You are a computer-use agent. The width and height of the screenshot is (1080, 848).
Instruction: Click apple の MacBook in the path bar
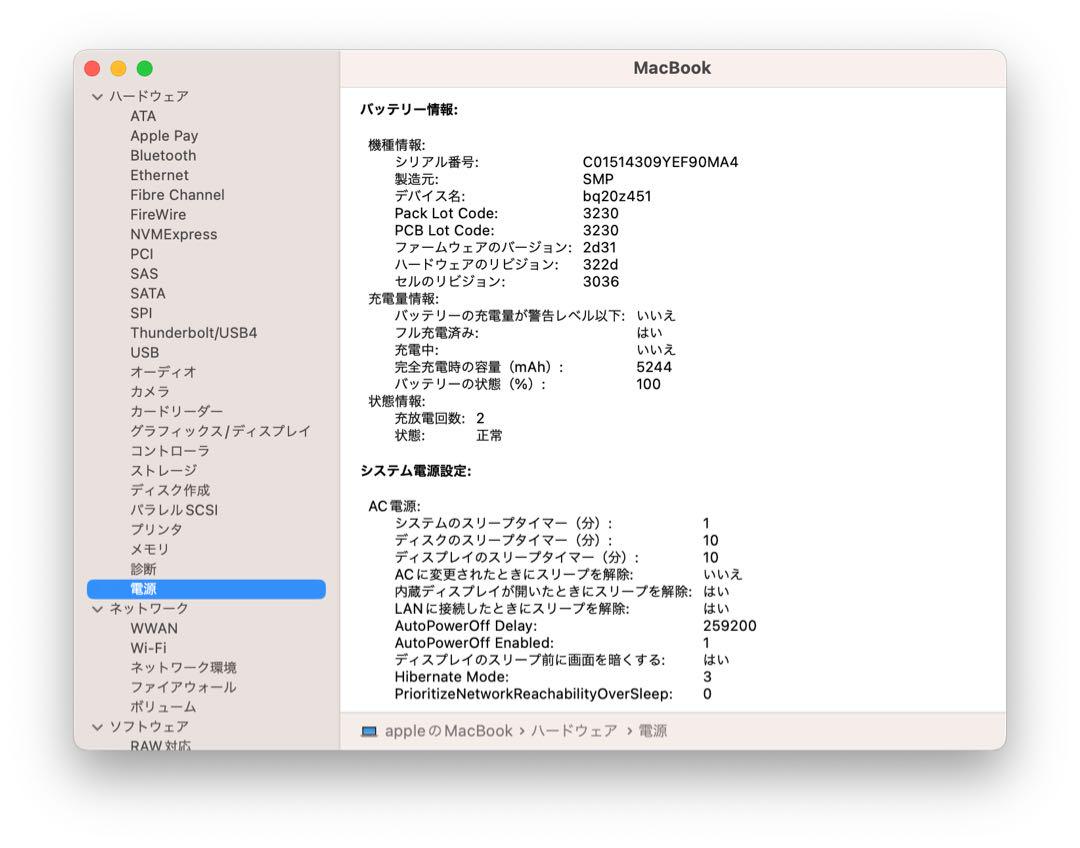tap(448, 731)
